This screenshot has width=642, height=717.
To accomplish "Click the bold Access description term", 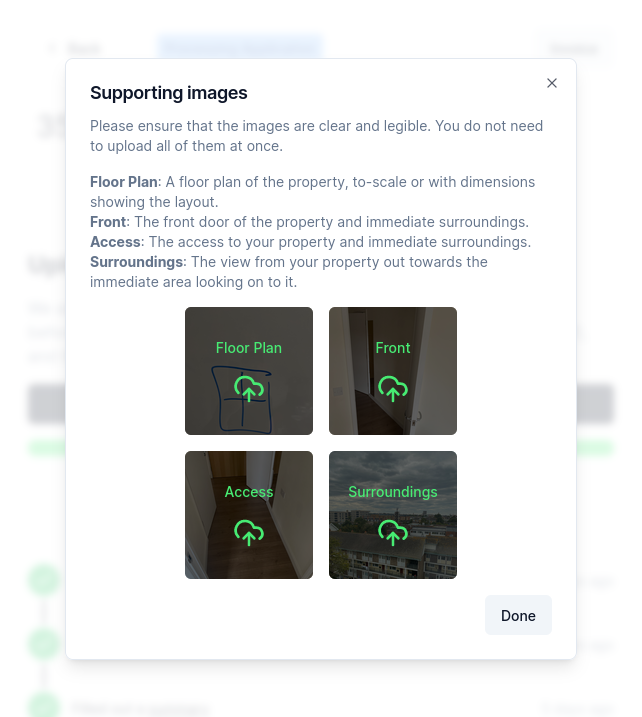I will 115,242.
